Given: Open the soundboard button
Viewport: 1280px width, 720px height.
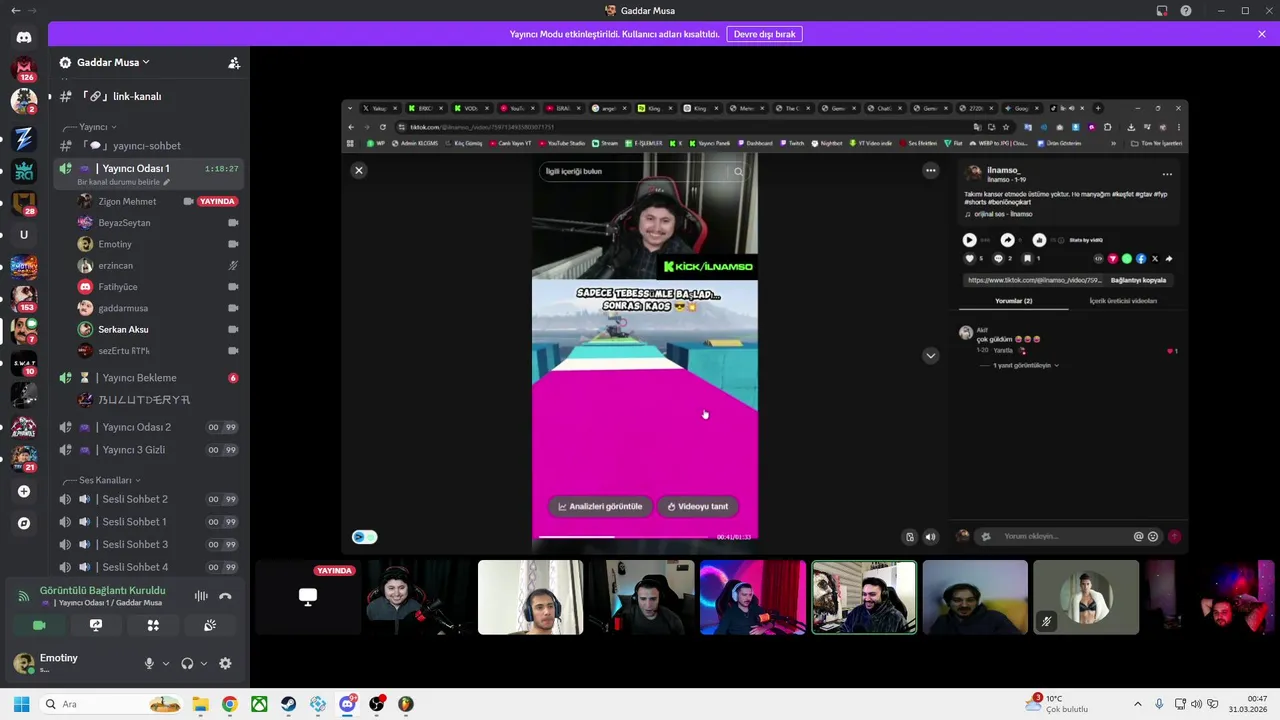Looking at the screenshot, I should click(210, 625).
